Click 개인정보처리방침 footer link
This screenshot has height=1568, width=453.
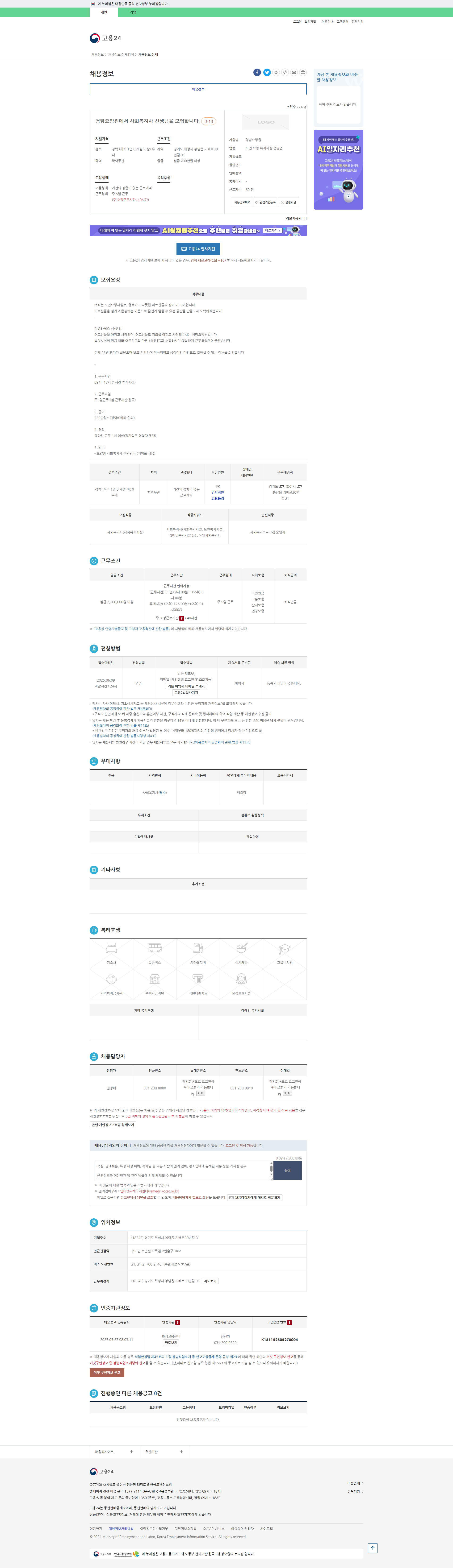pyautogui.click(x=121, y=1528)
